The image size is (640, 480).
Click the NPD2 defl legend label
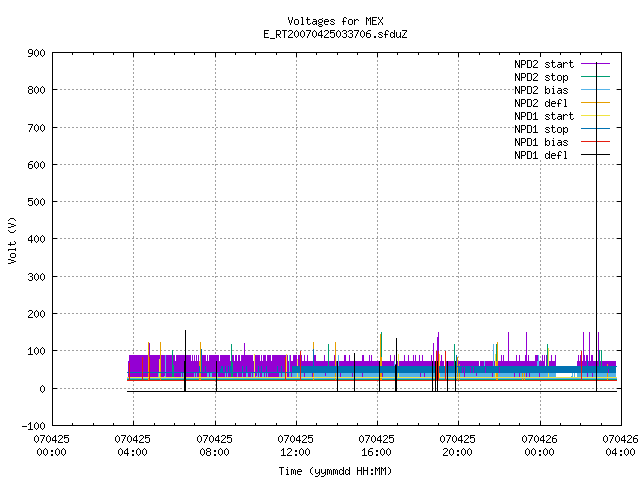pos(541,103)
